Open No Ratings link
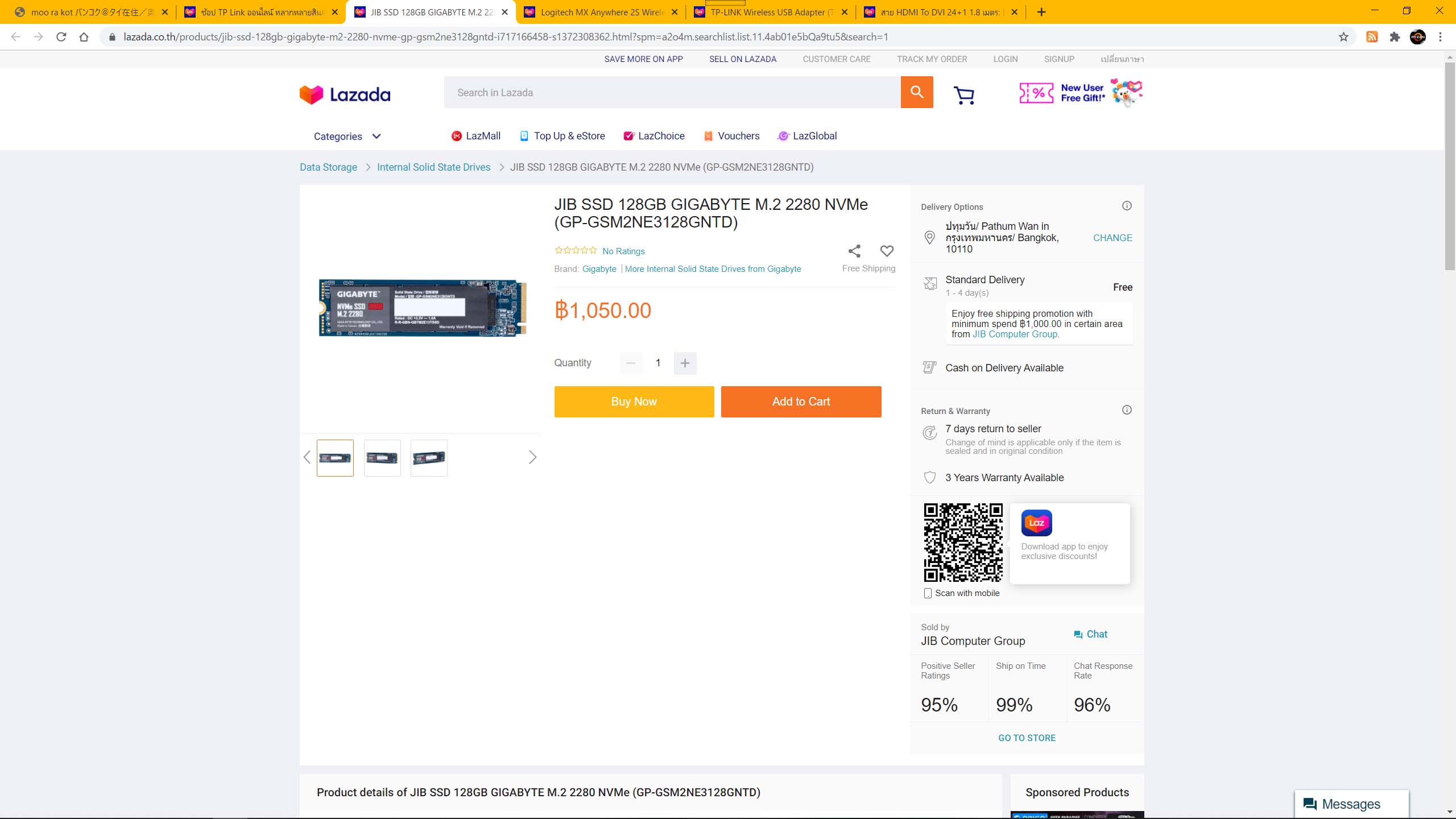 point(623,251)
